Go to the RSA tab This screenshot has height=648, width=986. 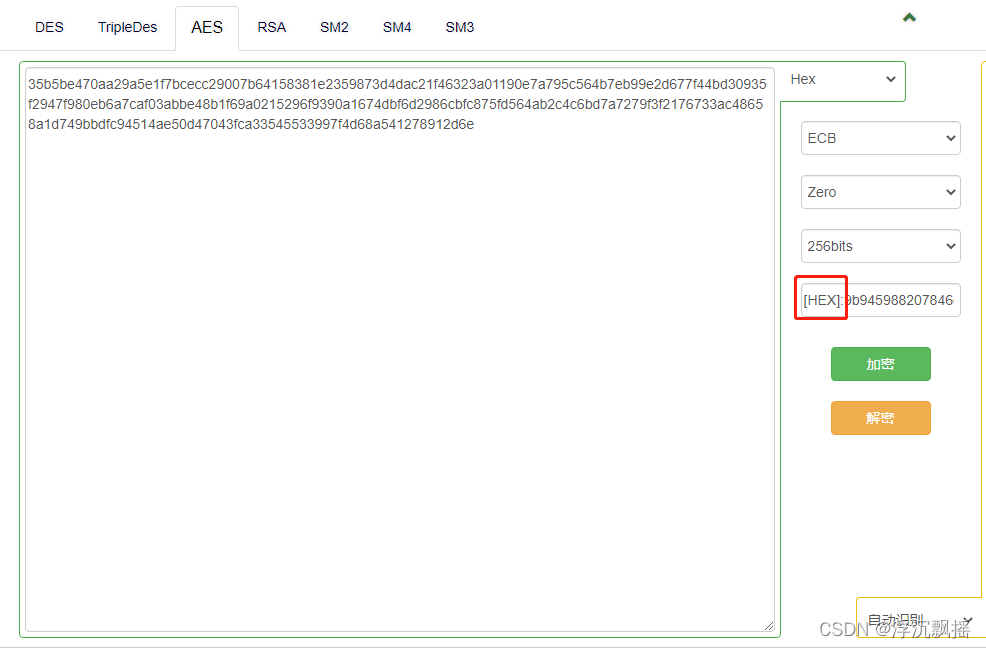[272, 28]
